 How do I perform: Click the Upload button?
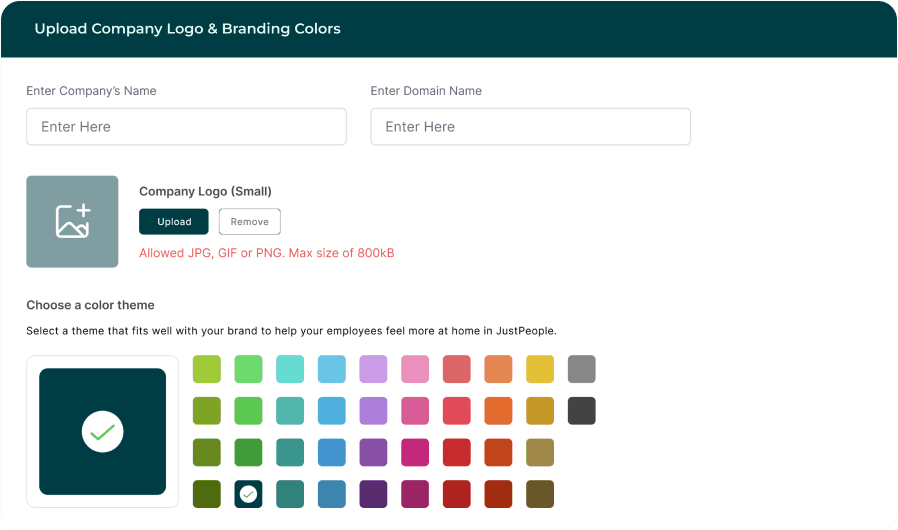tap(174, 222)
